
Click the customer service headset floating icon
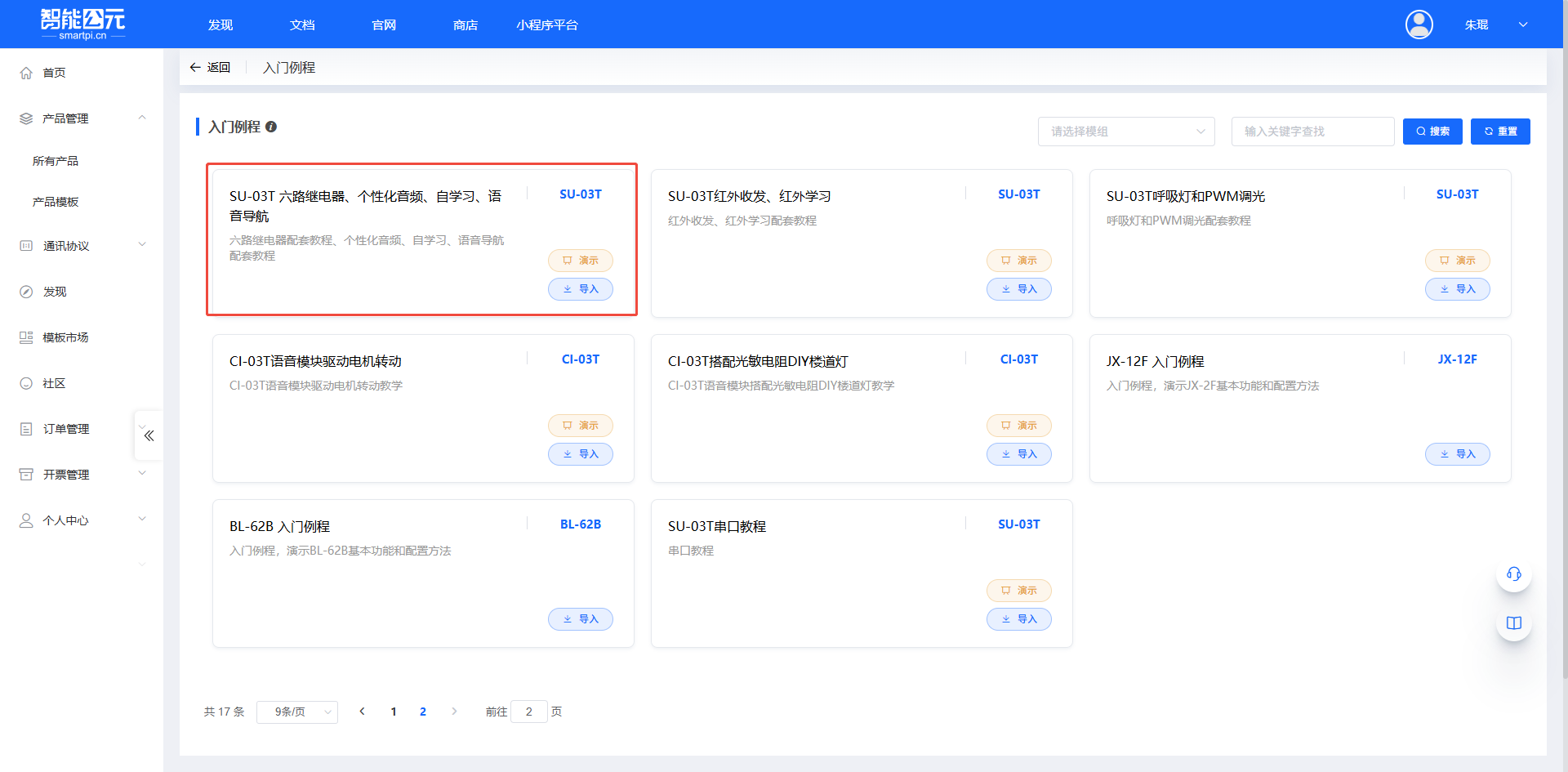pyautogui.click(x=1513, y=574)
